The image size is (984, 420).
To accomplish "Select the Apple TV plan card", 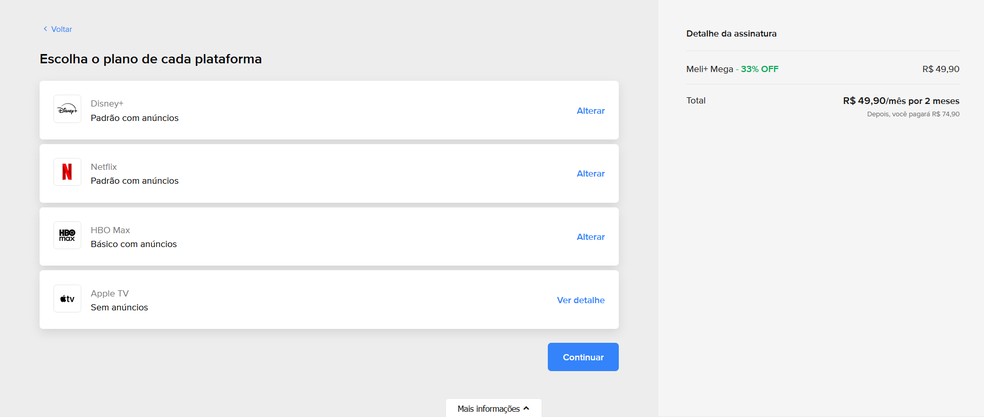I will tap(328, 299).
